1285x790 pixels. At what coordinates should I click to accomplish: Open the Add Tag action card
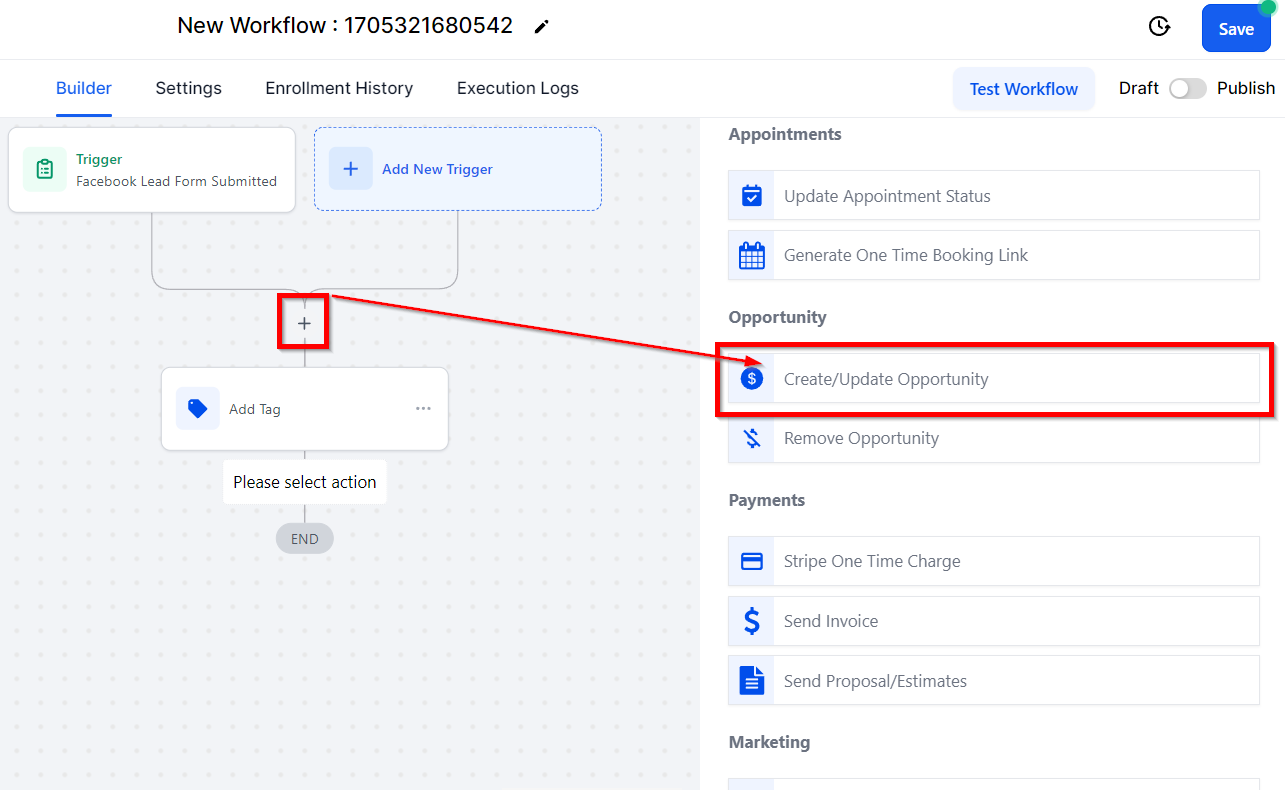click(x=305, y=408)
